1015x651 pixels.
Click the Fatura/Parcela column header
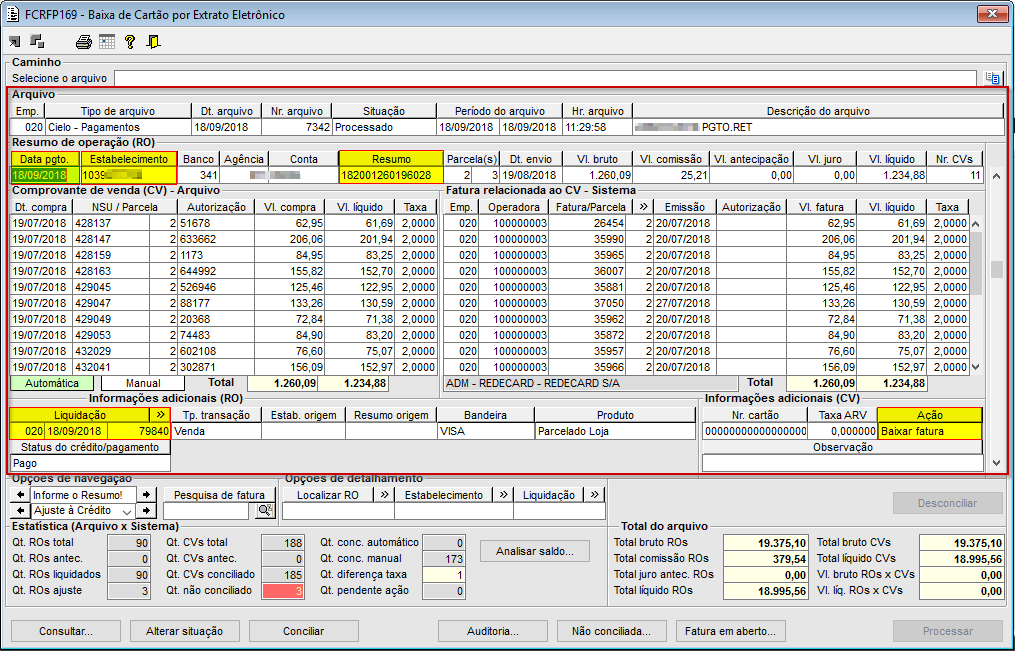coord(592,207)
